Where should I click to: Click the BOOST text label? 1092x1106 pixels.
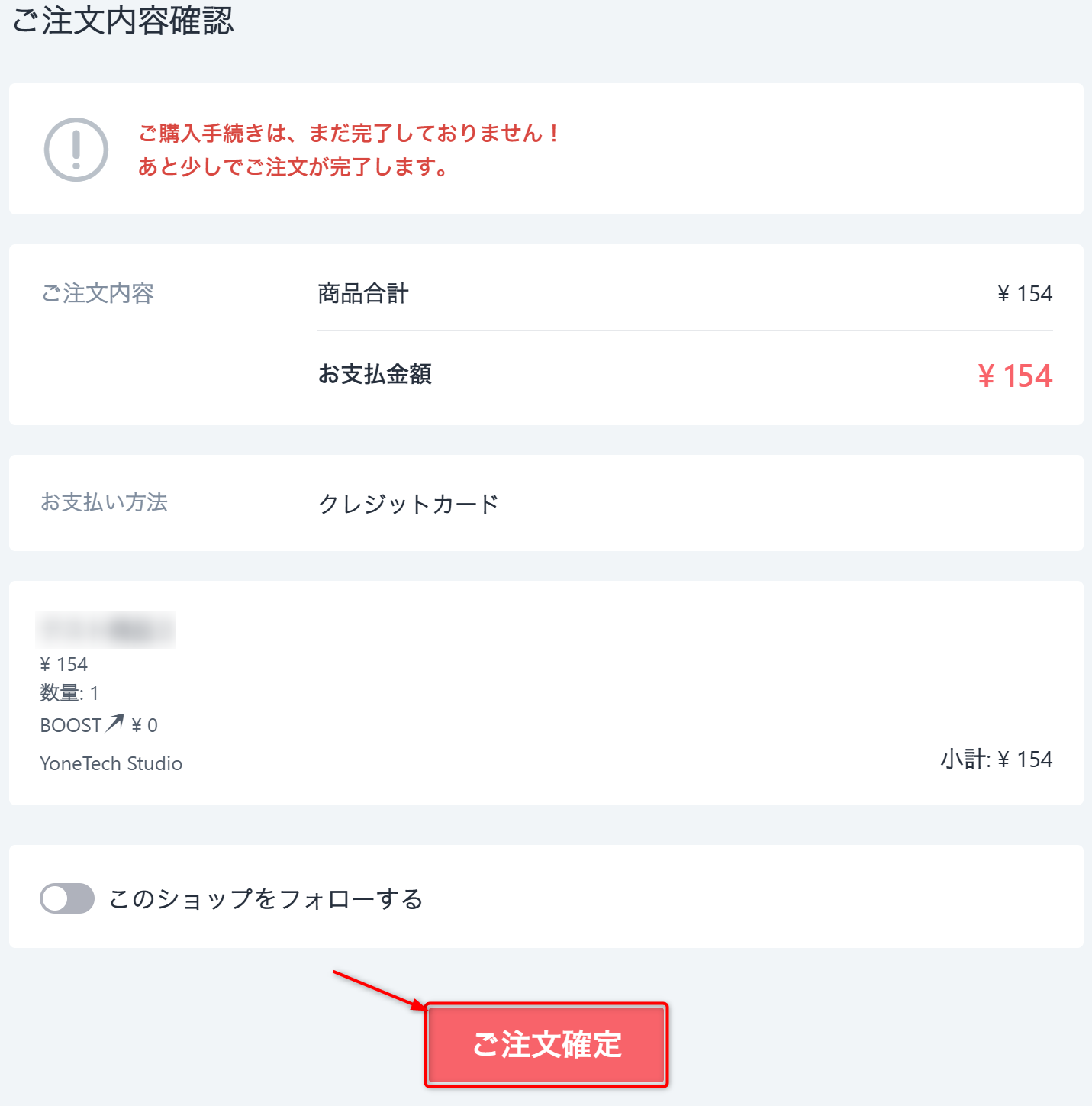pyautogui.click(x=70, y=725)
